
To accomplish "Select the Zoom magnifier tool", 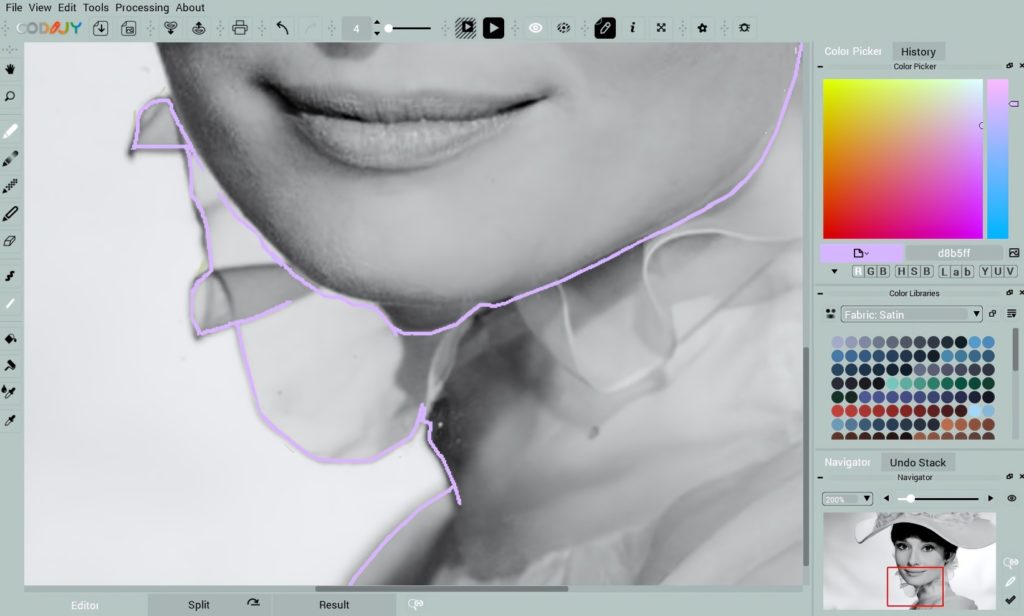I will 11,96.
